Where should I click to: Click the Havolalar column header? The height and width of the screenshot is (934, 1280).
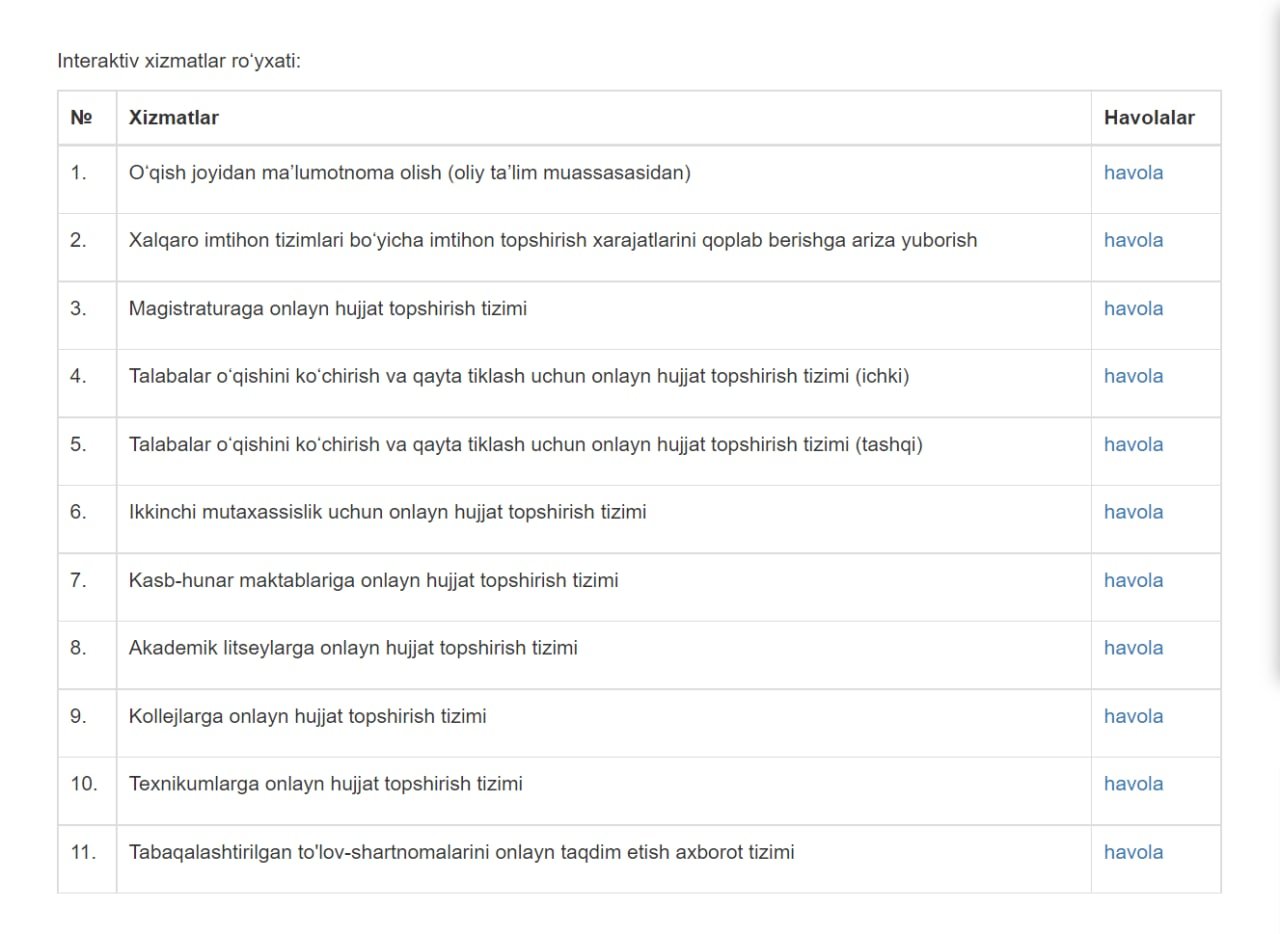(1149, 117)
